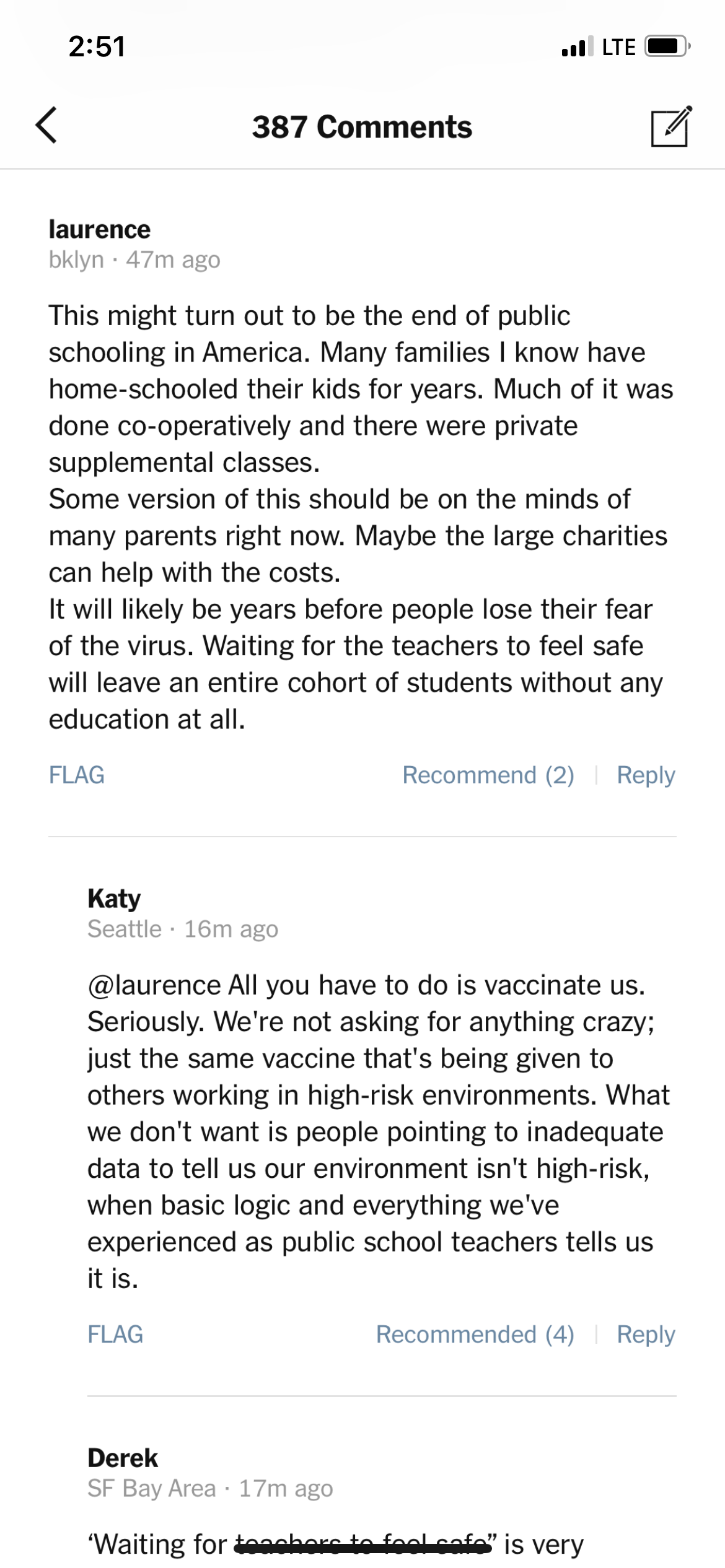Tap laurence's comment body text
This screenshot has width=725, height=1568.
[x=359, y=517]
